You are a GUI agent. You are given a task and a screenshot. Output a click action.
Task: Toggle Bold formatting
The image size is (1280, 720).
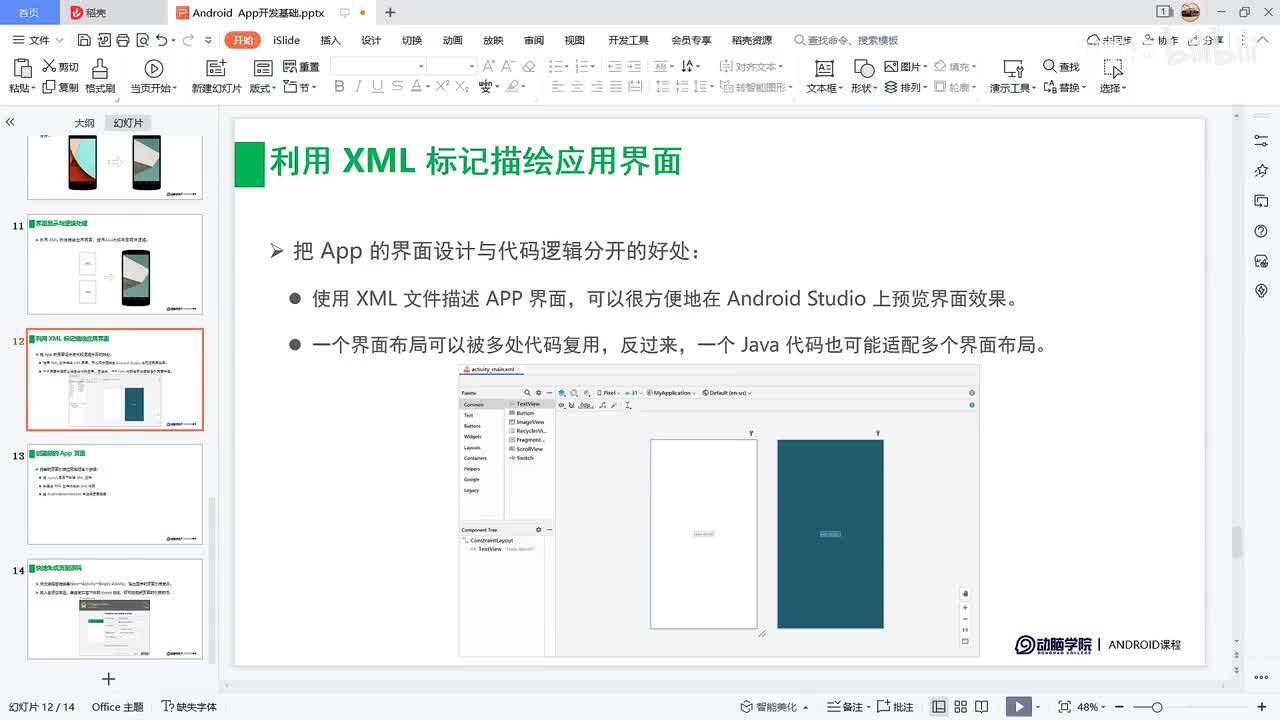click(339, 87)
